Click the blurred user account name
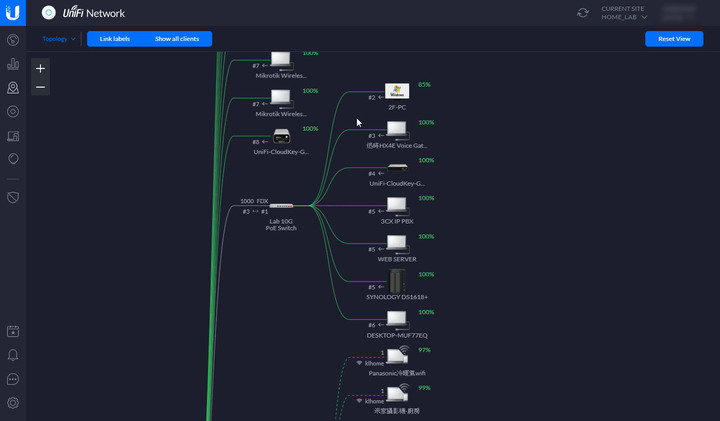This screenshot has width=720, height=421. pyautogui.click(x=679, y=13)
